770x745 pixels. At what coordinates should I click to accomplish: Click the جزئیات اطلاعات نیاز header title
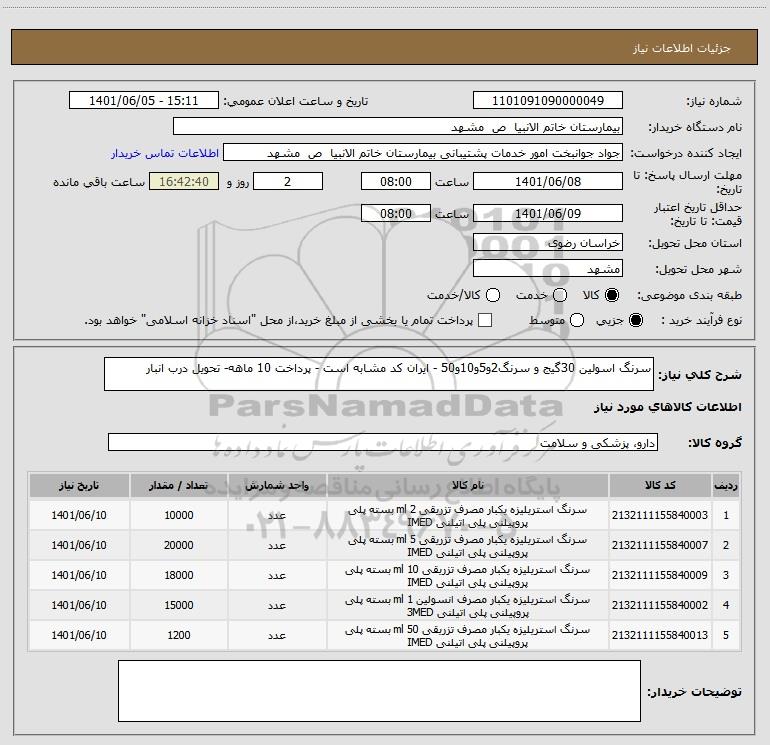click(x=682, y=48)
